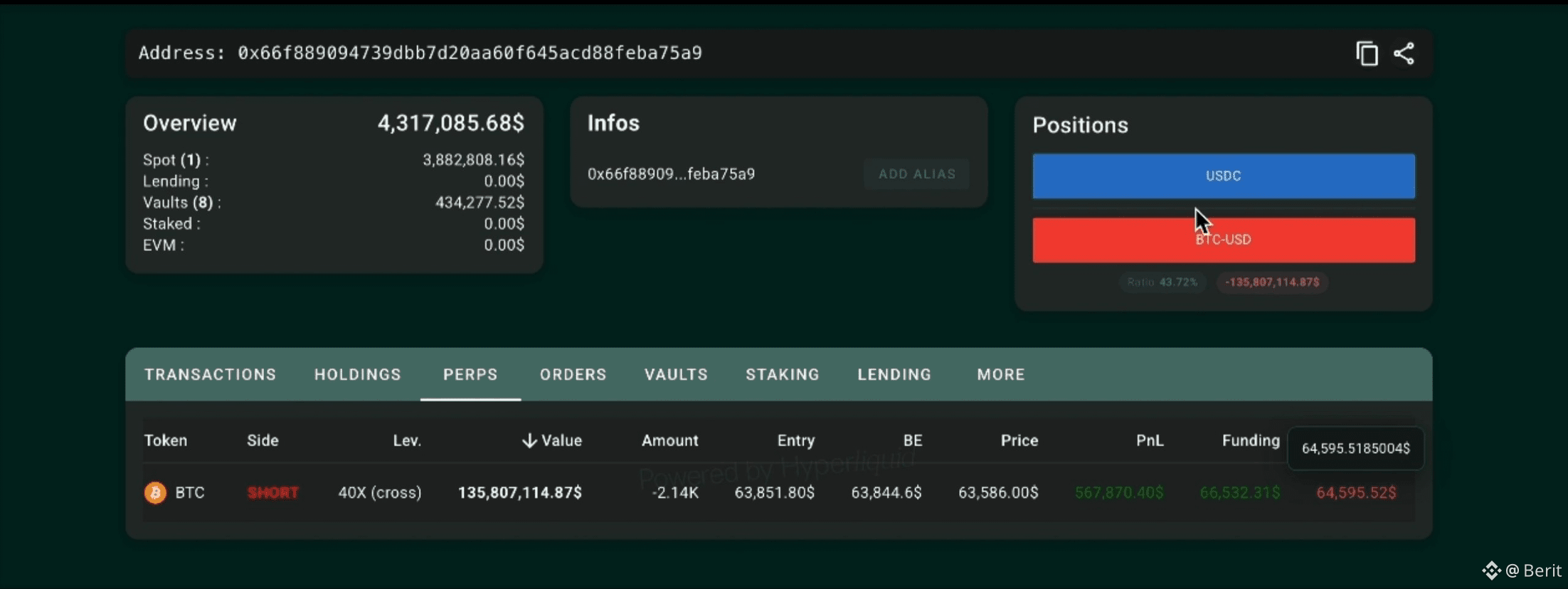
Task: Click the BE column header
Action: coord(913,440)
